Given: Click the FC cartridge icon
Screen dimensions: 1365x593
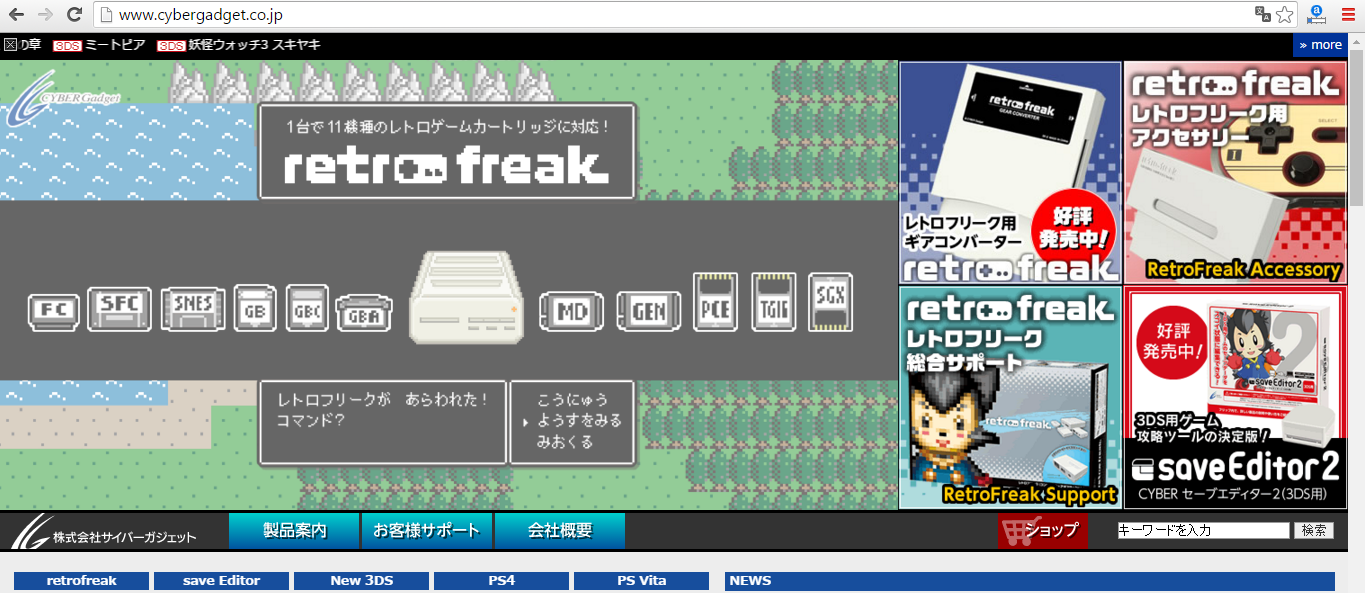Looking at the screenshot, I should click(x=53, y=312).
